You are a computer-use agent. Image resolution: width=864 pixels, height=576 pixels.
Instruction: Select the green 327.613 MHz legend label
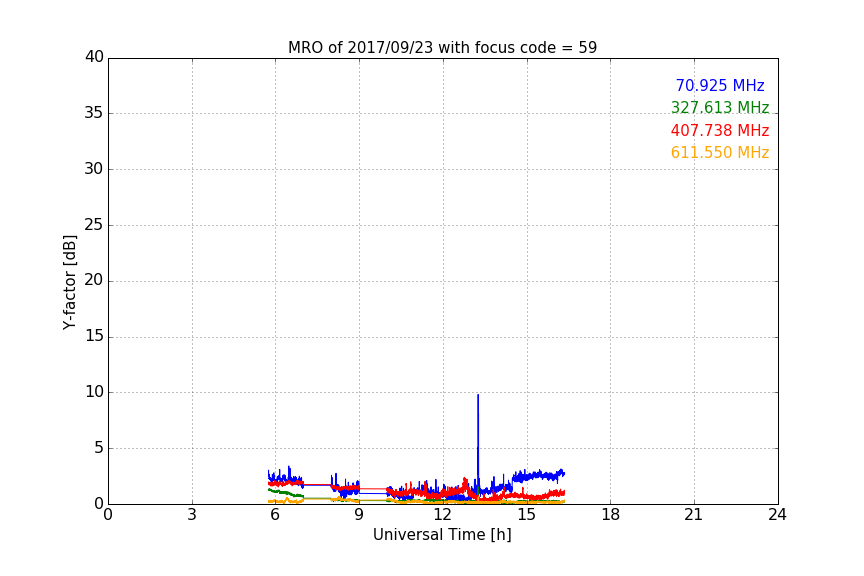tap(720, 107)
